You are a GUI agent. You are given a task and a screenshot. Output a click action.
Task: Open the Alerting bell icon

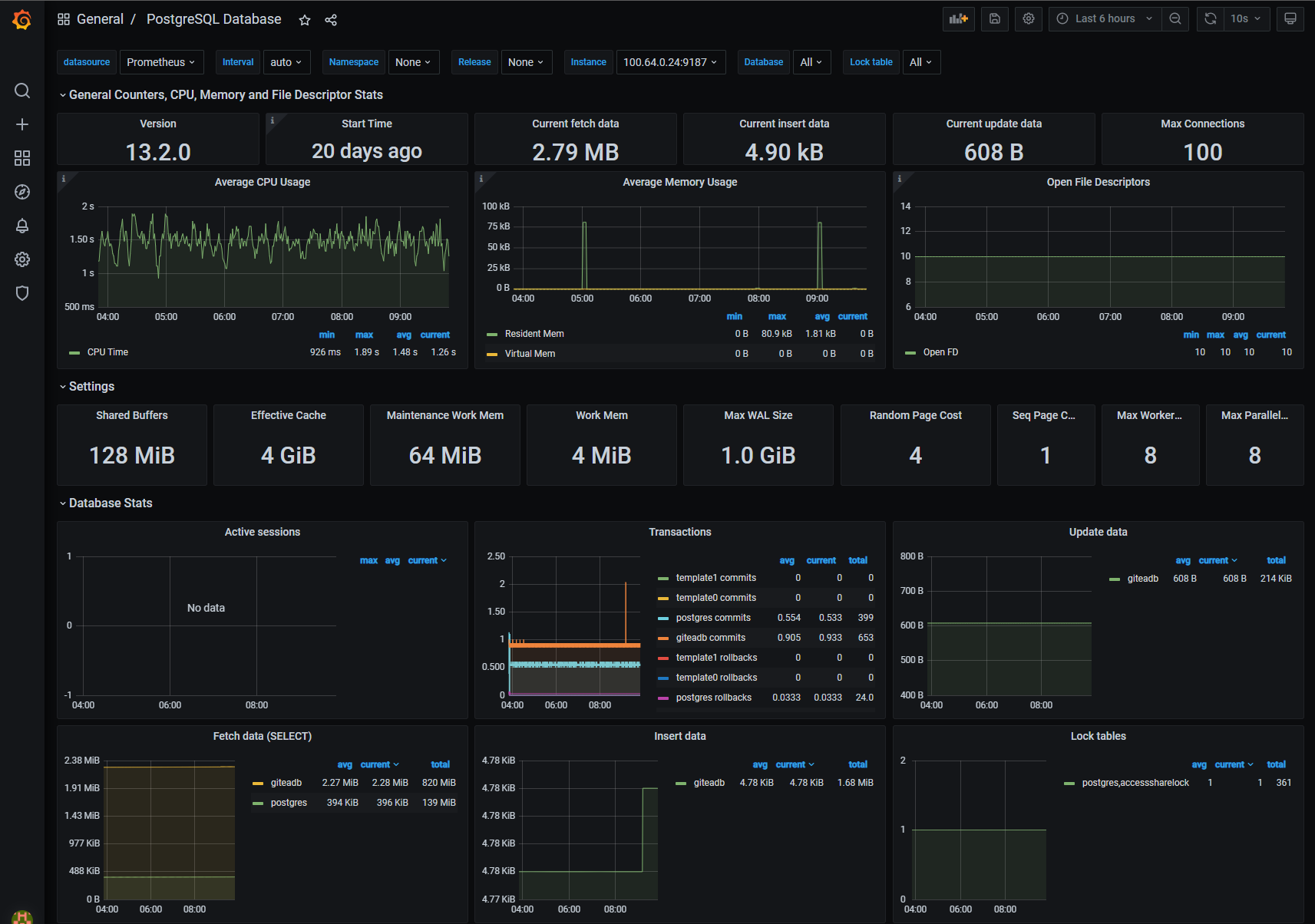coord(22,226)
